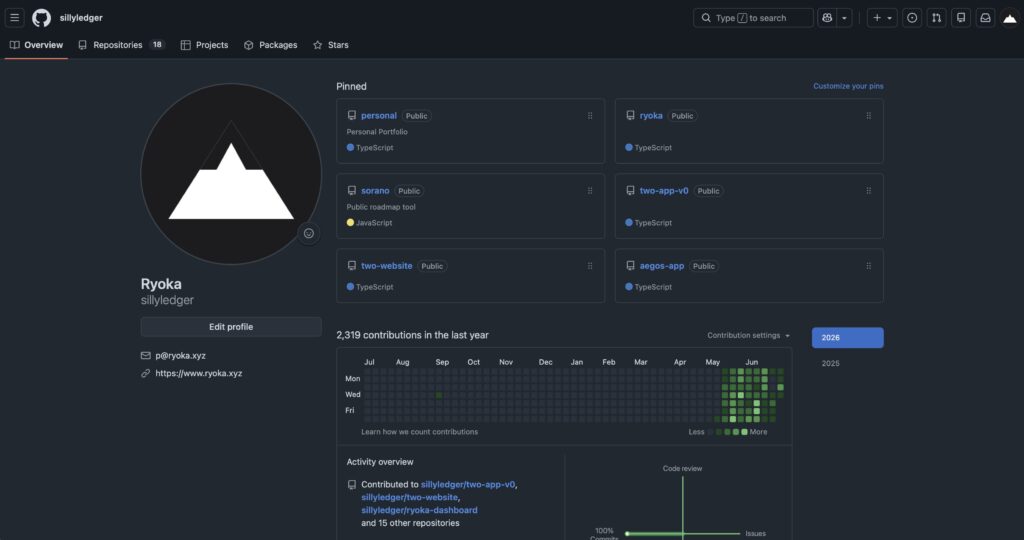Grab the drag handle on two-app-v0 card
The width and height of the screenshot is (1024, 540).
click(868, 191)
